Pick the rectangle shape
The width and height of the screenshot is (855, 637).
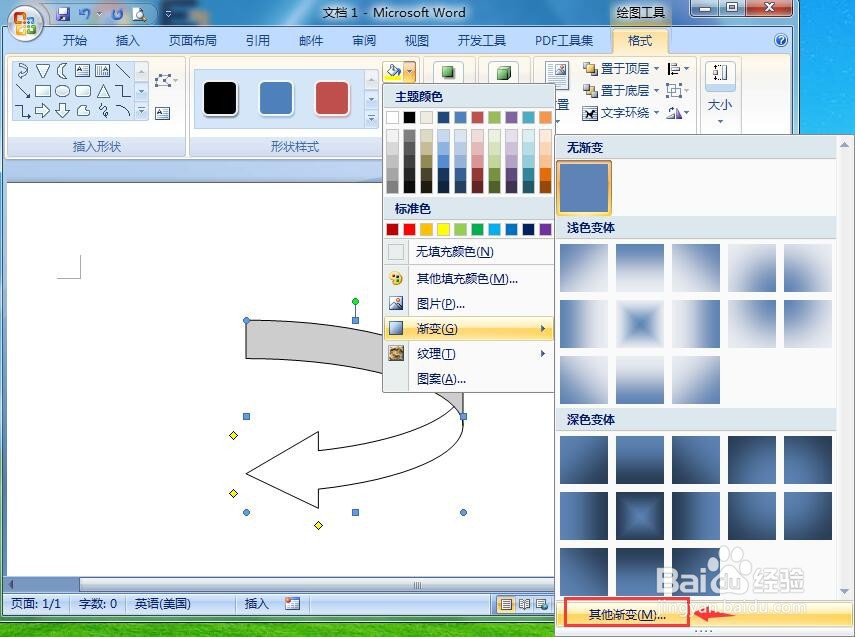43,91
